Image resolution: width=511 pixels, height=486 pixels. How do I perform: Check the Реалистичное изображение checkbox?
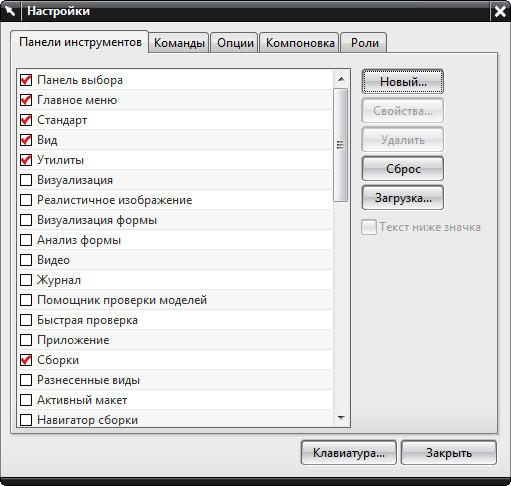pos(26,200)
